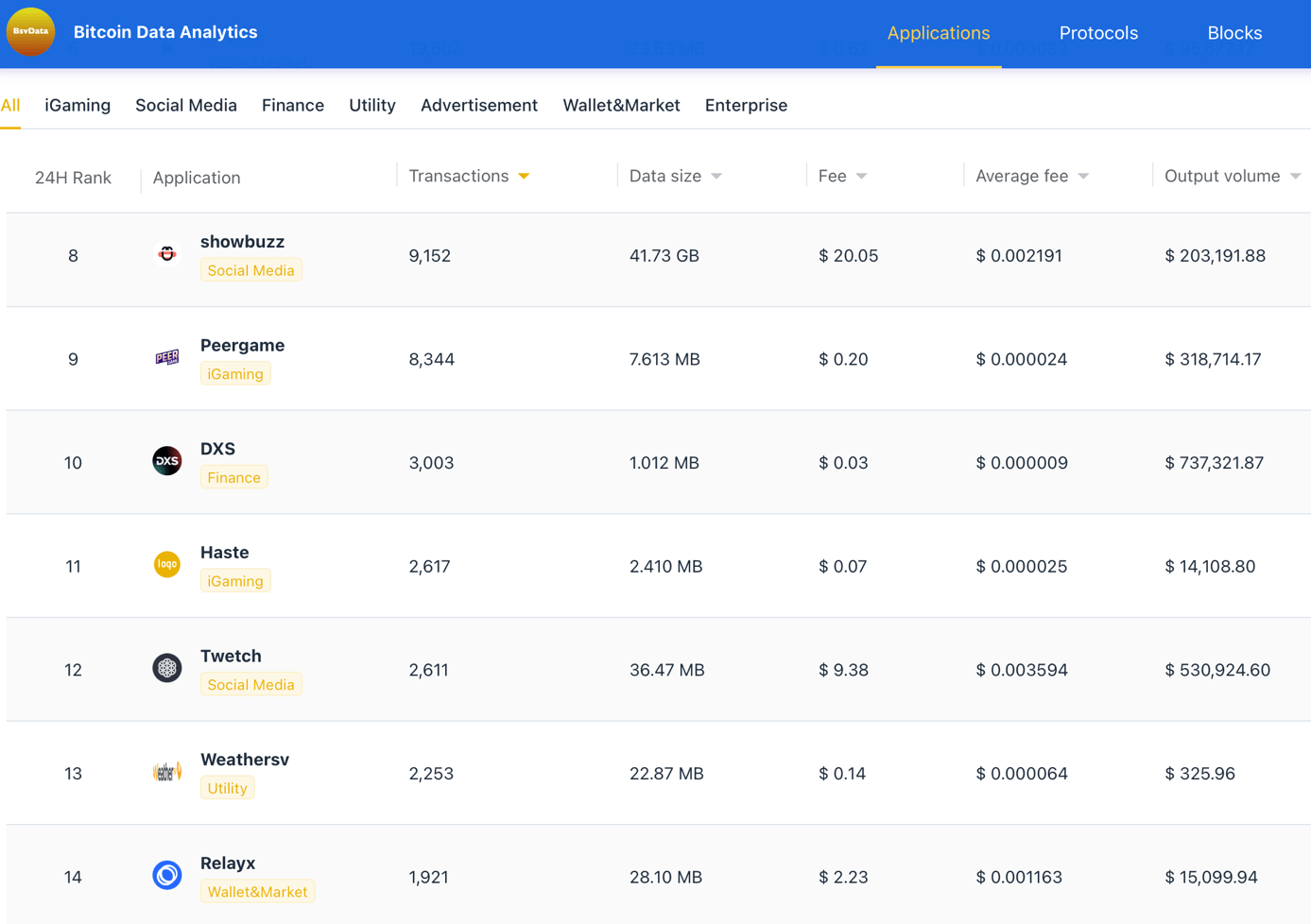
Task: Click the Bitcoin Data Analytics title
Action: [x=165, y=32]
